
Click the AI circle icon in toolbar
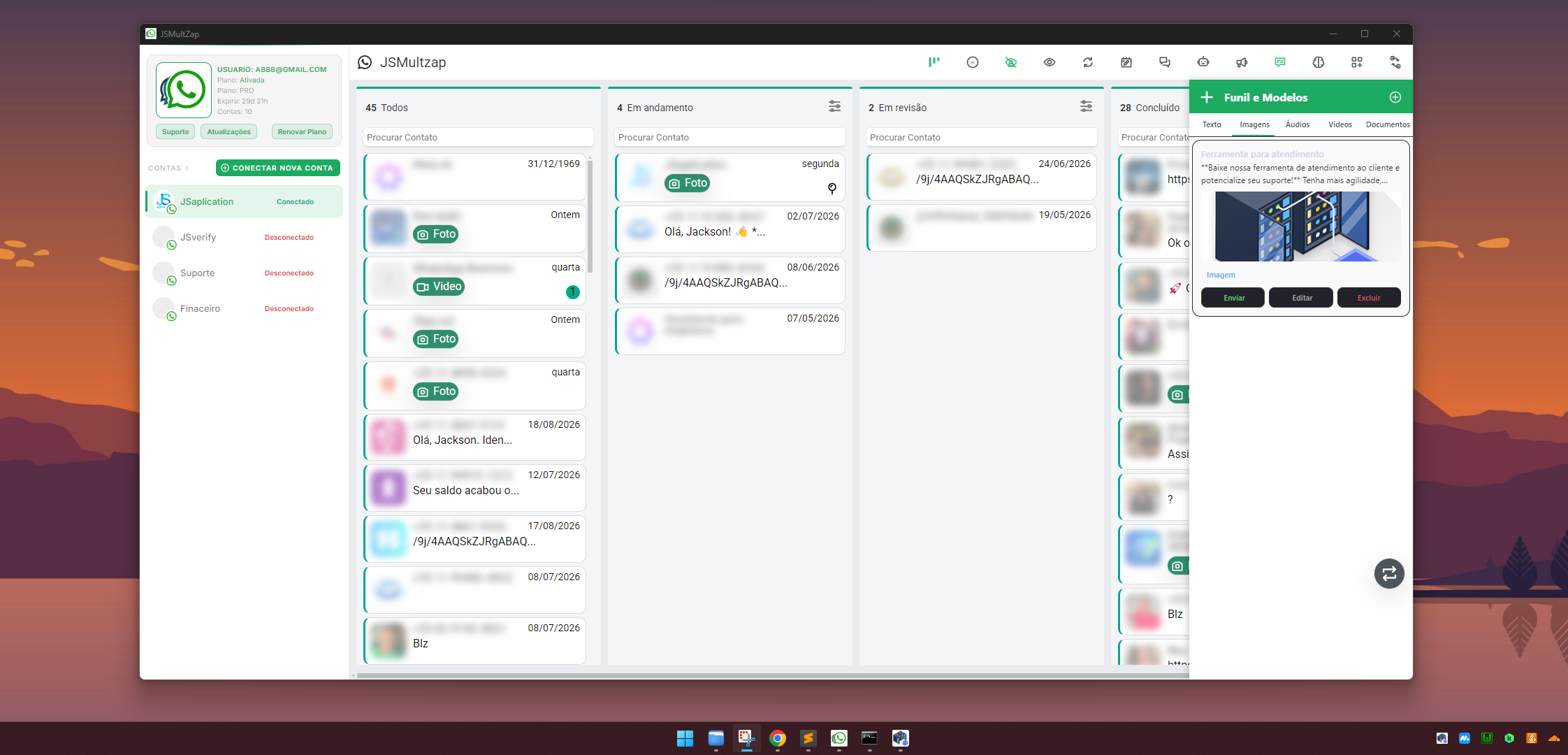972,62
